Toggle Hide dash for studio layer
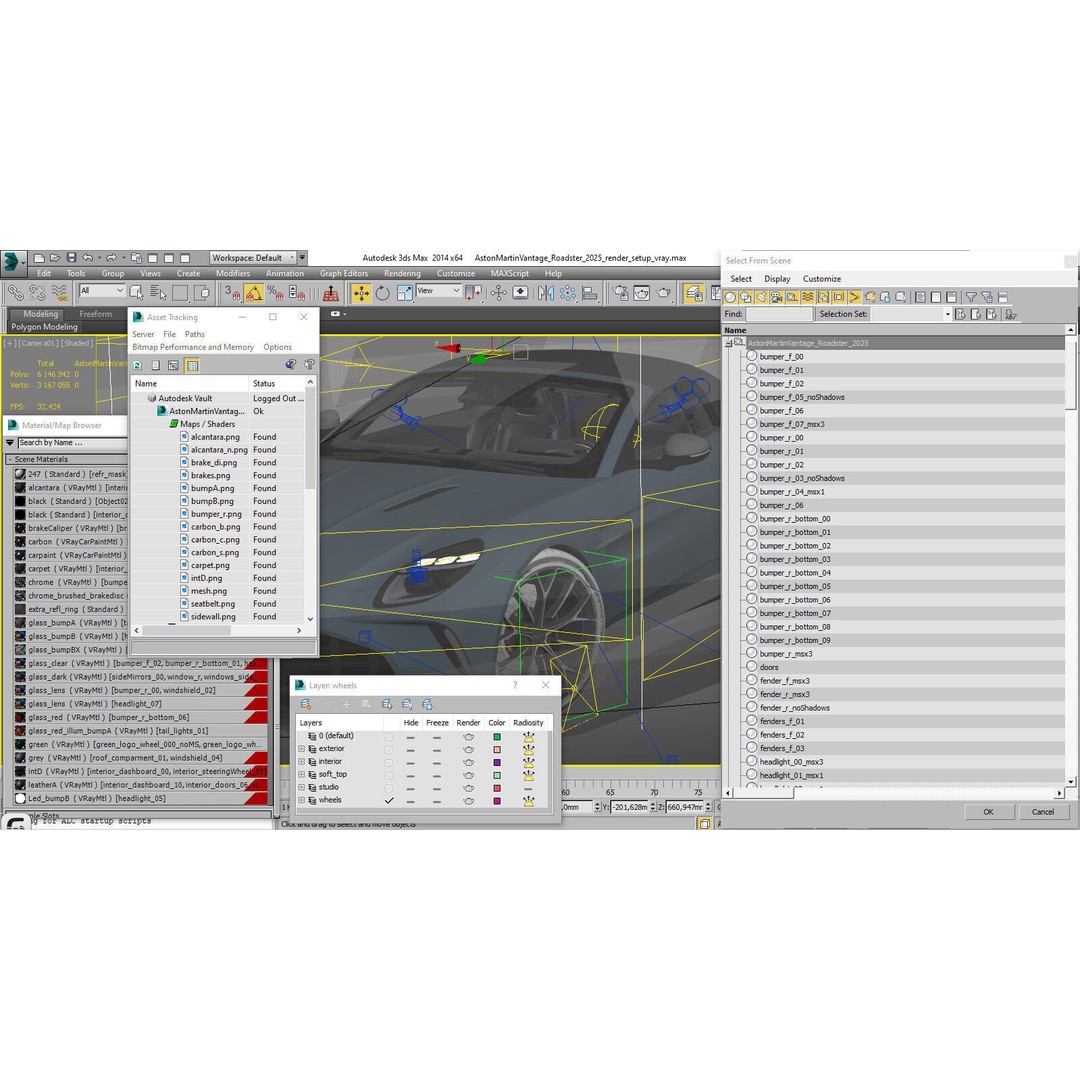This screenshot has height=1080, width=1080. tap(411, 788)
